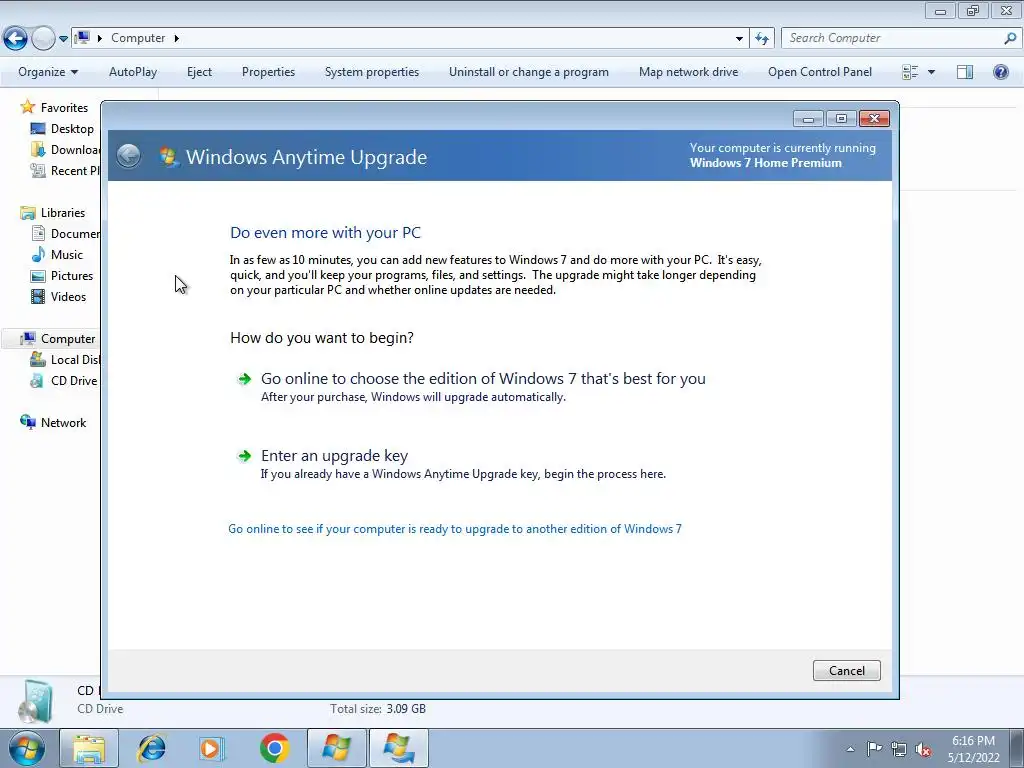Click Map network drive
This screenshot has width=1024, height=768.
688,72
